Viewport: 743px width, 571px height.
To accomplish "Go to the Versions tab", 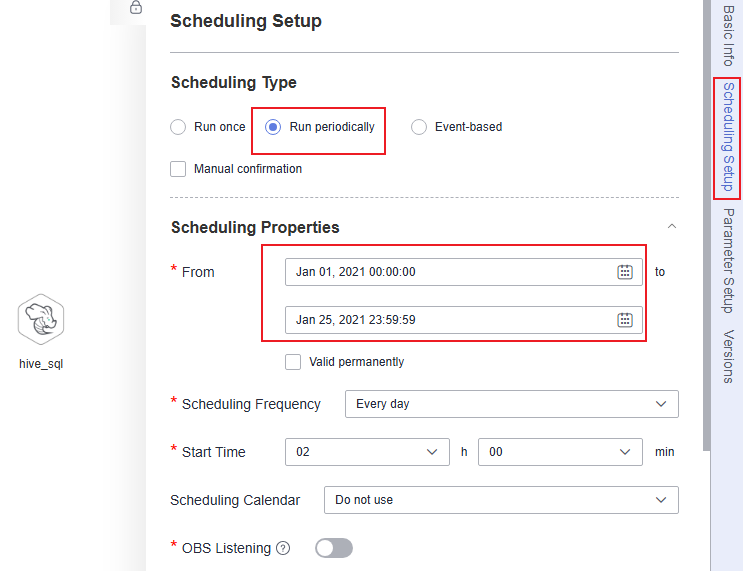I will (x=728, y=356).
